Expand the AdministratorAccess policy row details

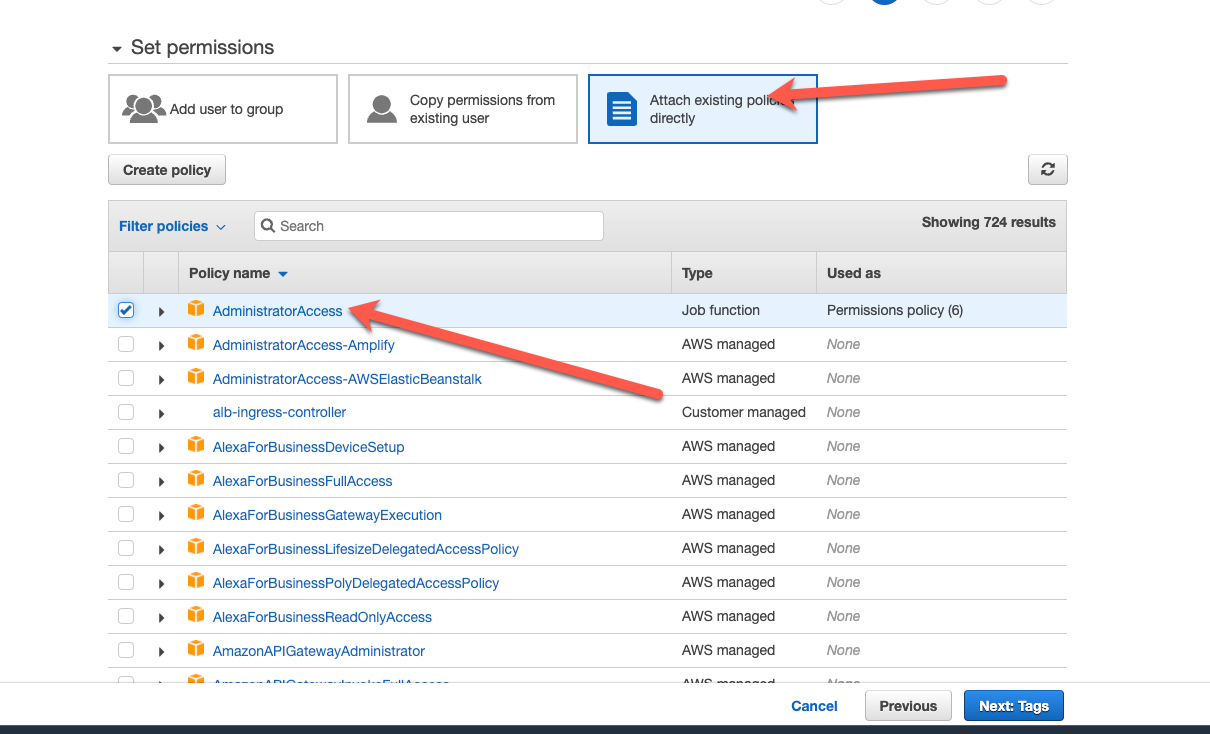point(161,311)
